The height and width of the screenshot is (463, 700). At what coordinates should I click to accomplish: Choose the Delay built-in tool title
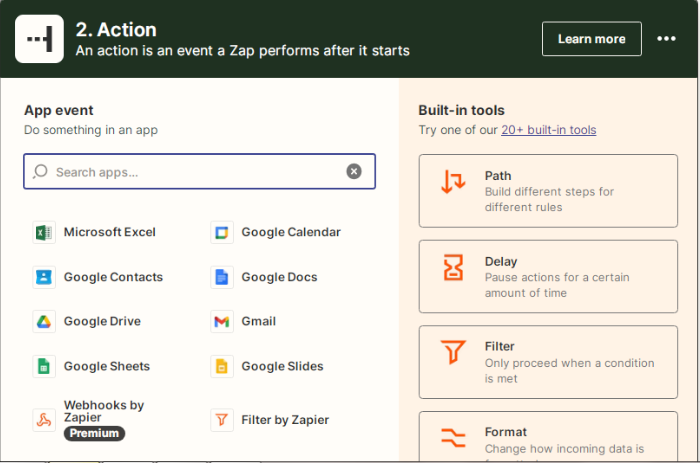click(x=501, y=262)
